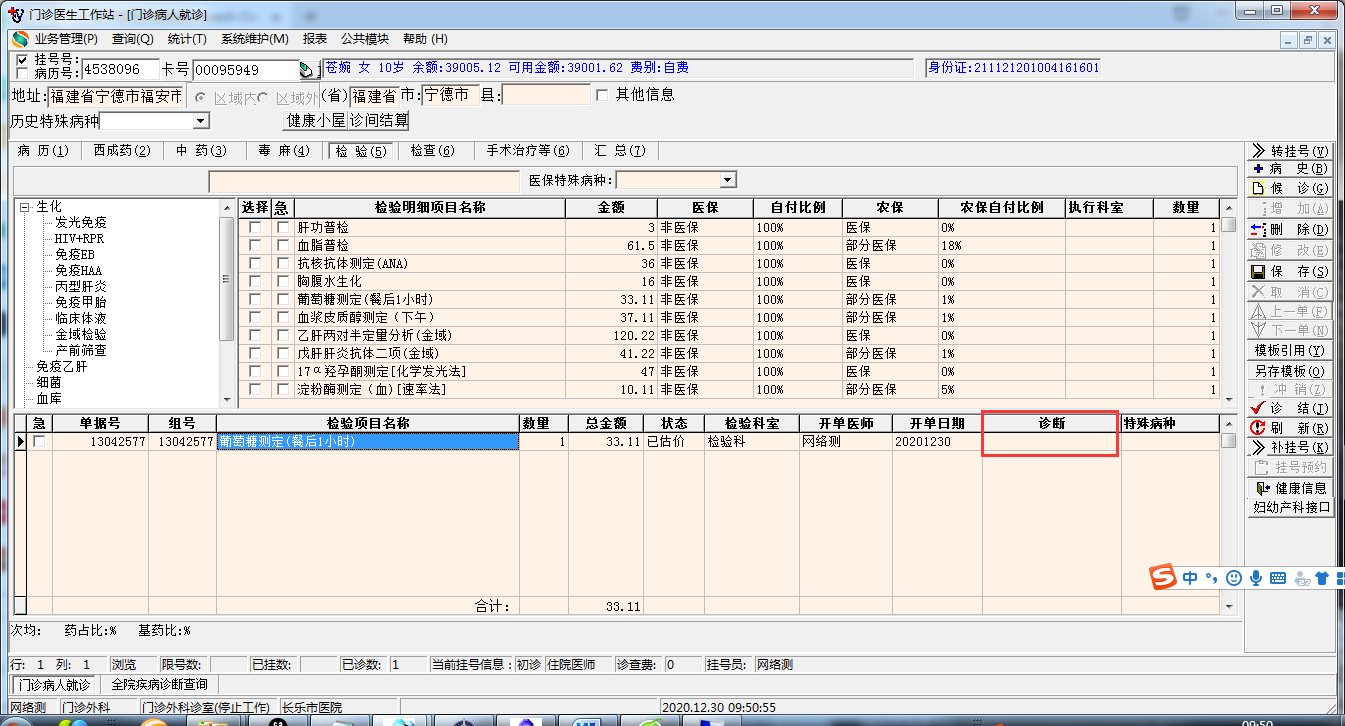This screenshot has width=1345, height=726.
Task: Select 发光免疫 in the tree
Action: [80, 223]
